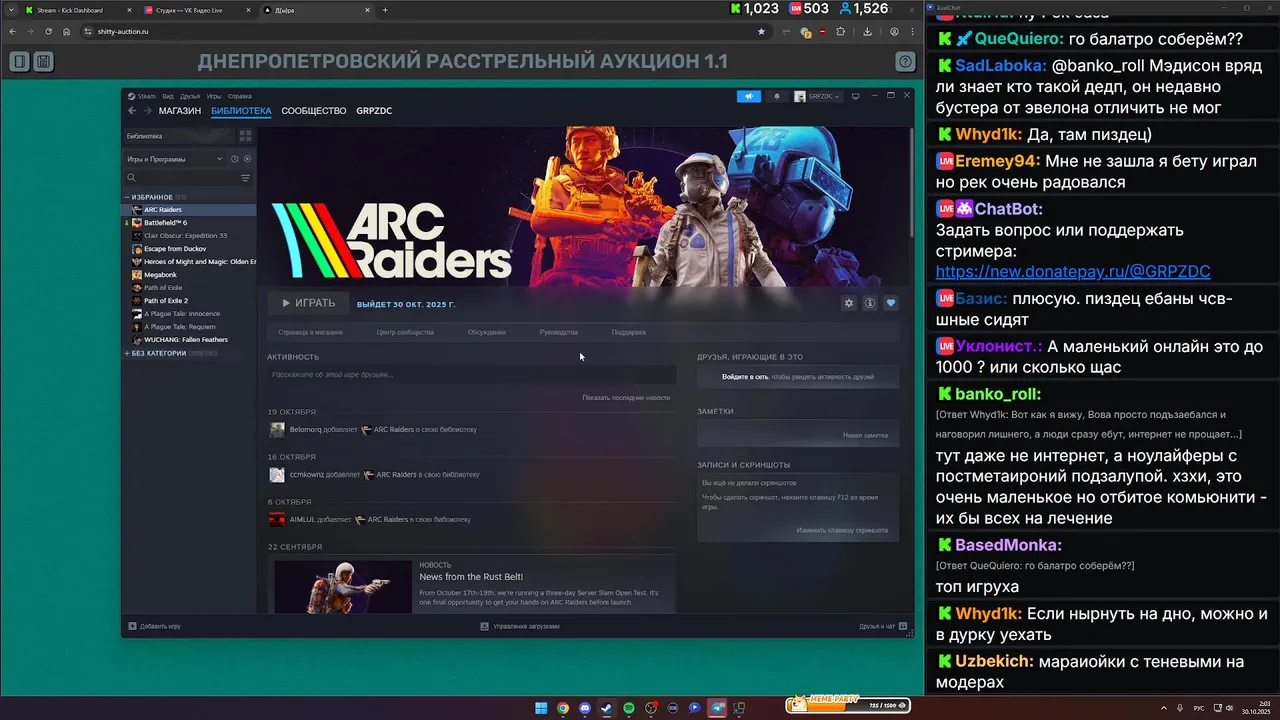
Task: Reload the browser page
Action: 49,31
